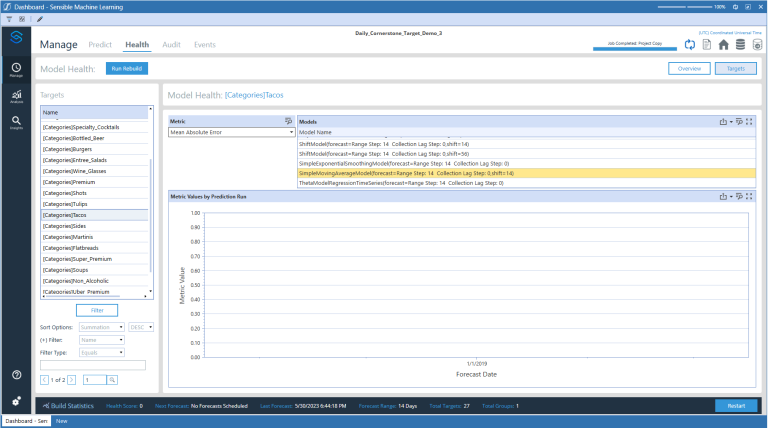Open the help question mark icon
Image resolution: width=768 pixels, height=428 pixels.
(16, 375)
